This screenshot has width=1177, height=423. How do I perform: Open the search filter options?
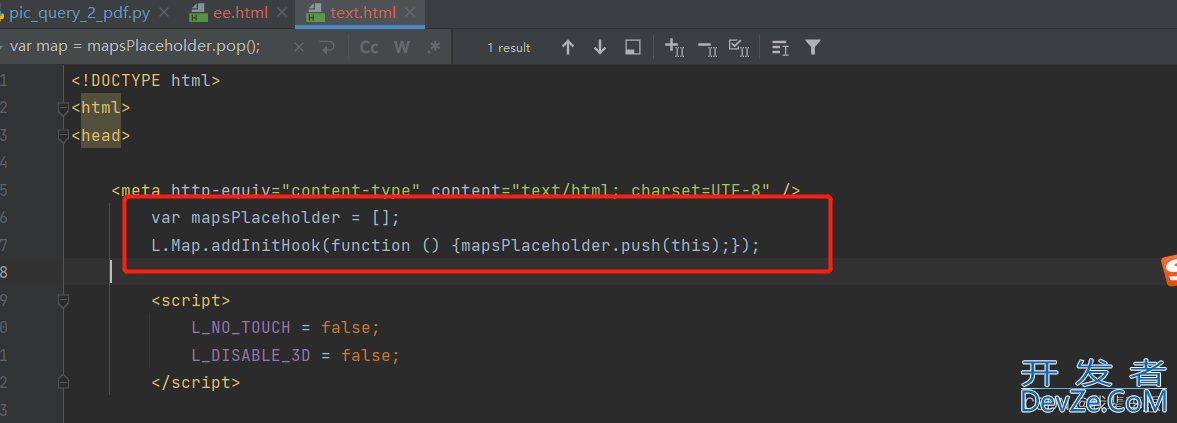coord(812,47)
